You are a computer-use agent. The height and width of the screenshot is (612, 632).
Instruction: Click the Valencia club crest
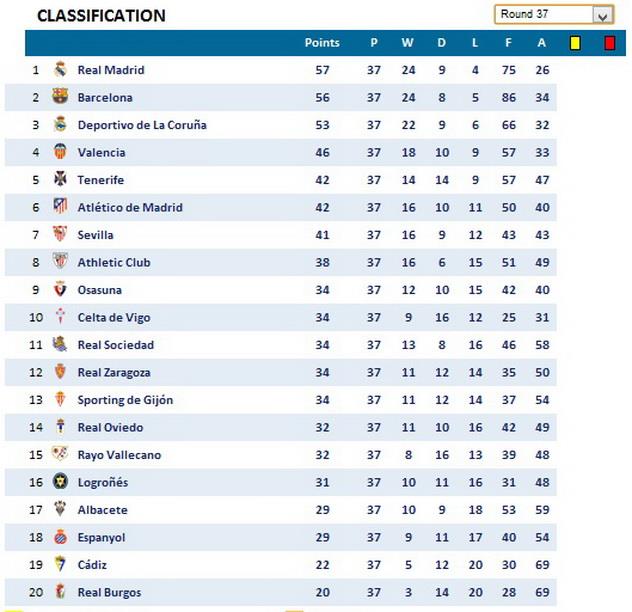(60, 152)
